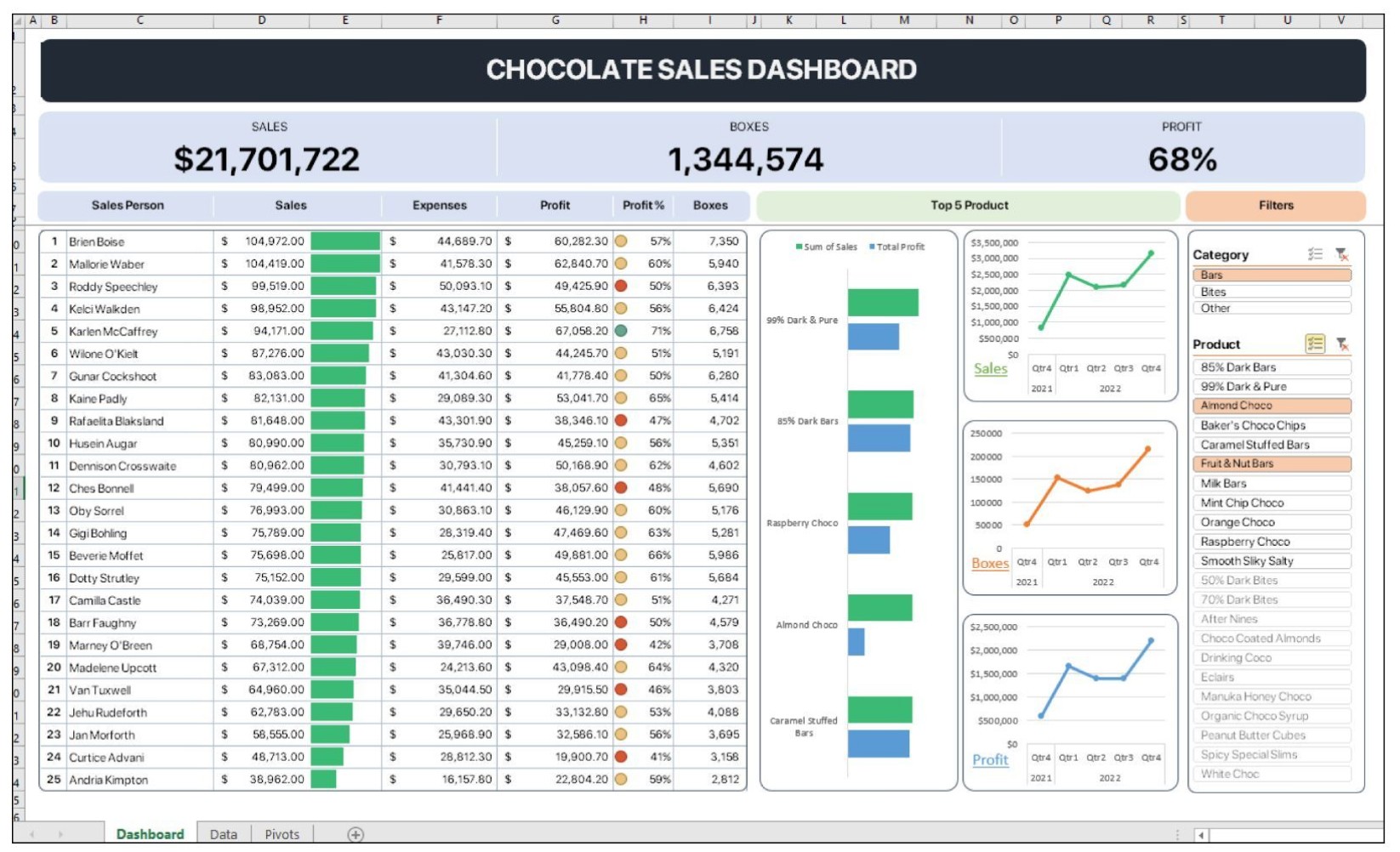Toggle the 85% Dark Bars product filter
Screen dimensions: 1400x852
[x=1272, y=367]
